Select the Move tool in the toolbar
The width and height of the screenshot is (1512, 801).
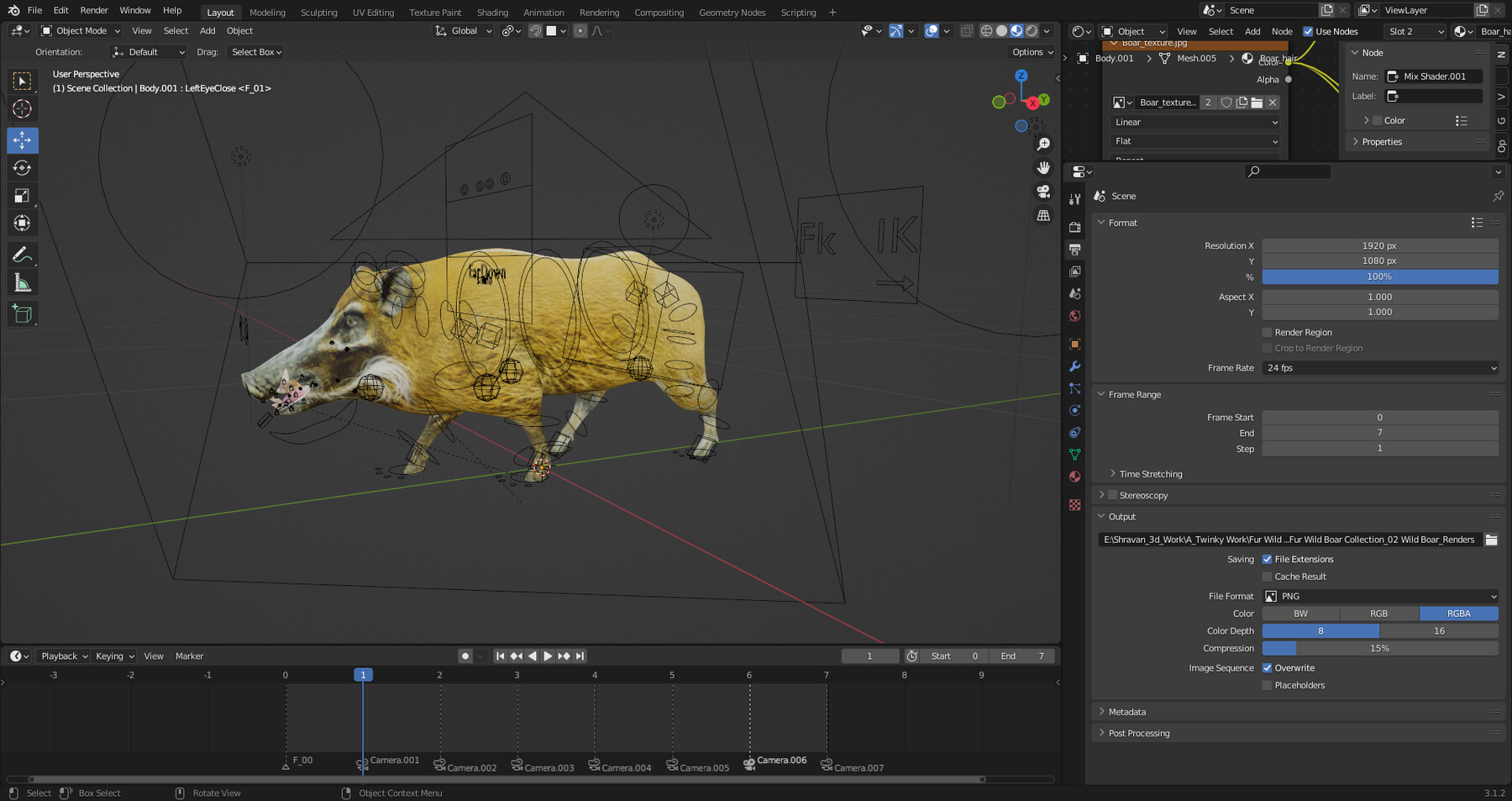pos(22,140)
